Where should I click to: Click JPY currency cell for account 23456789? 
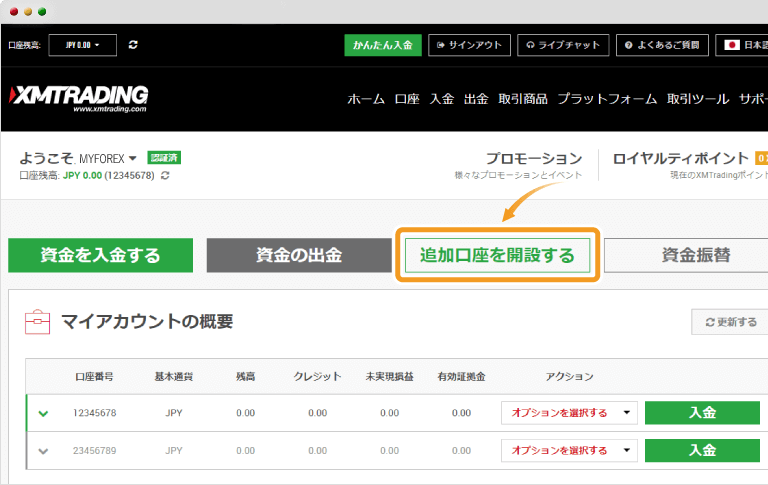tap(174, 451)
